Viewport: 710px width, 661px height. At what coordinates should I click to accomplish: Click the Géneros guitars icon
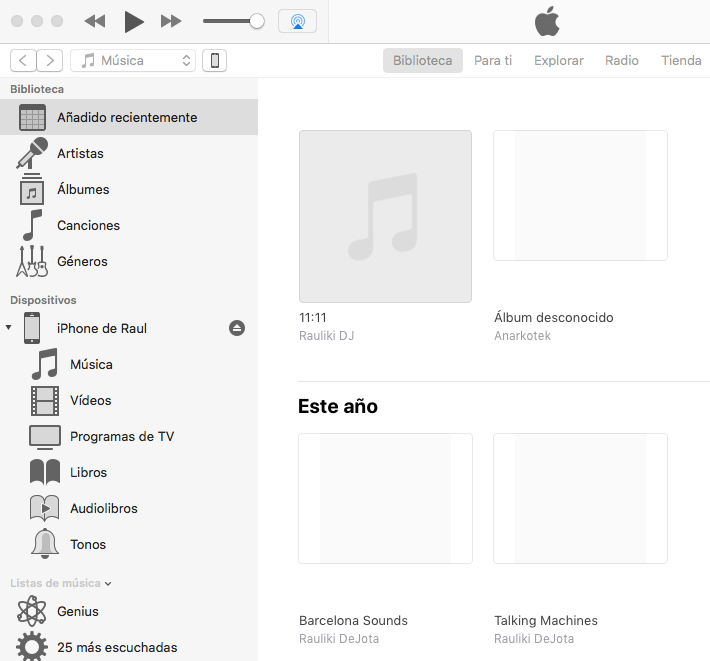tap(32, 261)
